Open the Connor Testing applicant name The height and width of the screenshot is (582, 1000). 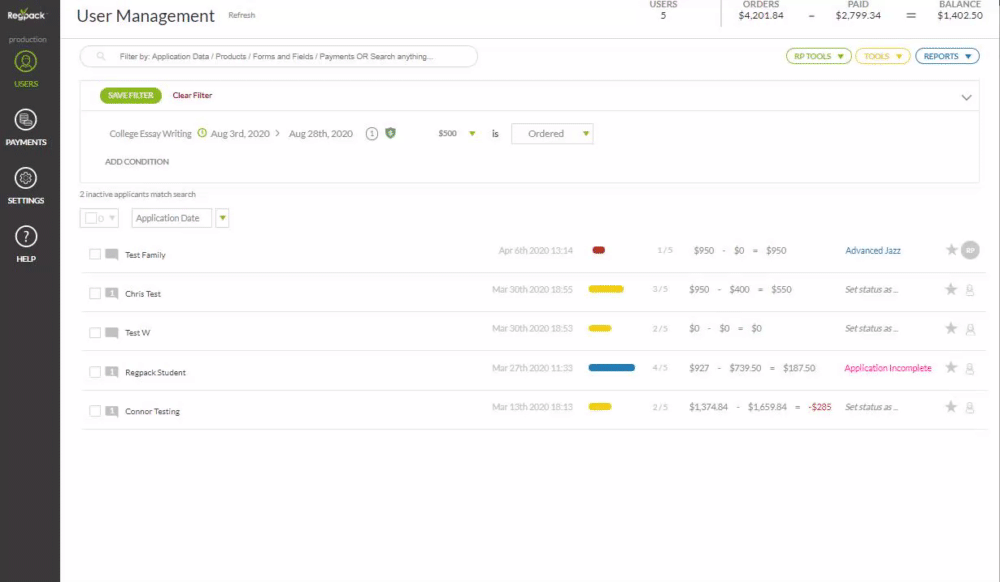152,411
